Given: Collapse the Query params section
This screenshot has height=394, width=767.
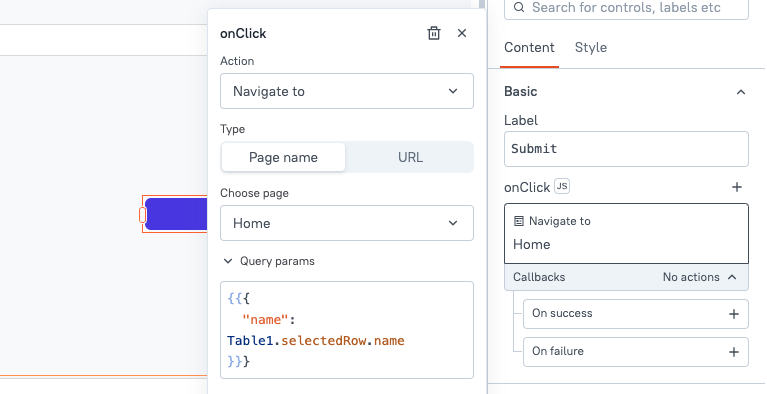Looking at the screenshot, I should click(x=227, y=261).
